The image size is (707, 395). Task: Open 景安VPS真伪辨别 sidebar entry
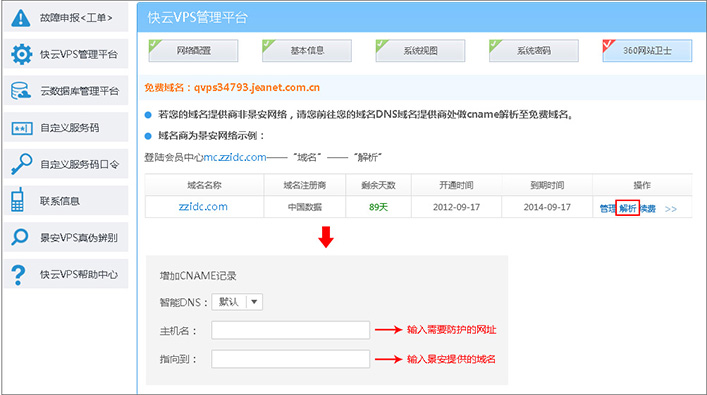66,237
